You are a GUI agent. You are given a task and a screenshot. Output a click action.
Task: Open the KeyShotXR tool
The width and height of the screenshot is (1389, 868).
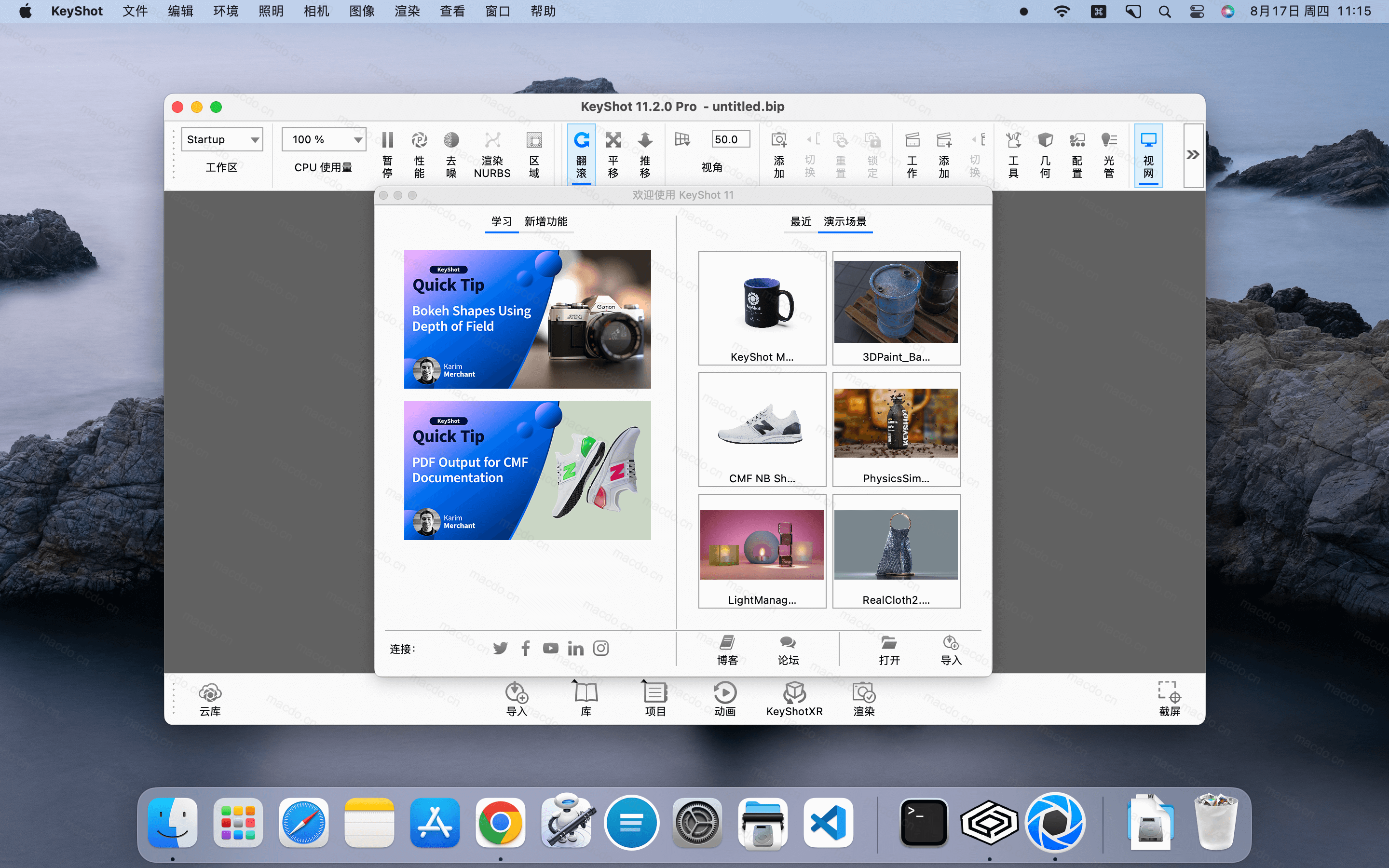[x=794, y=697]
